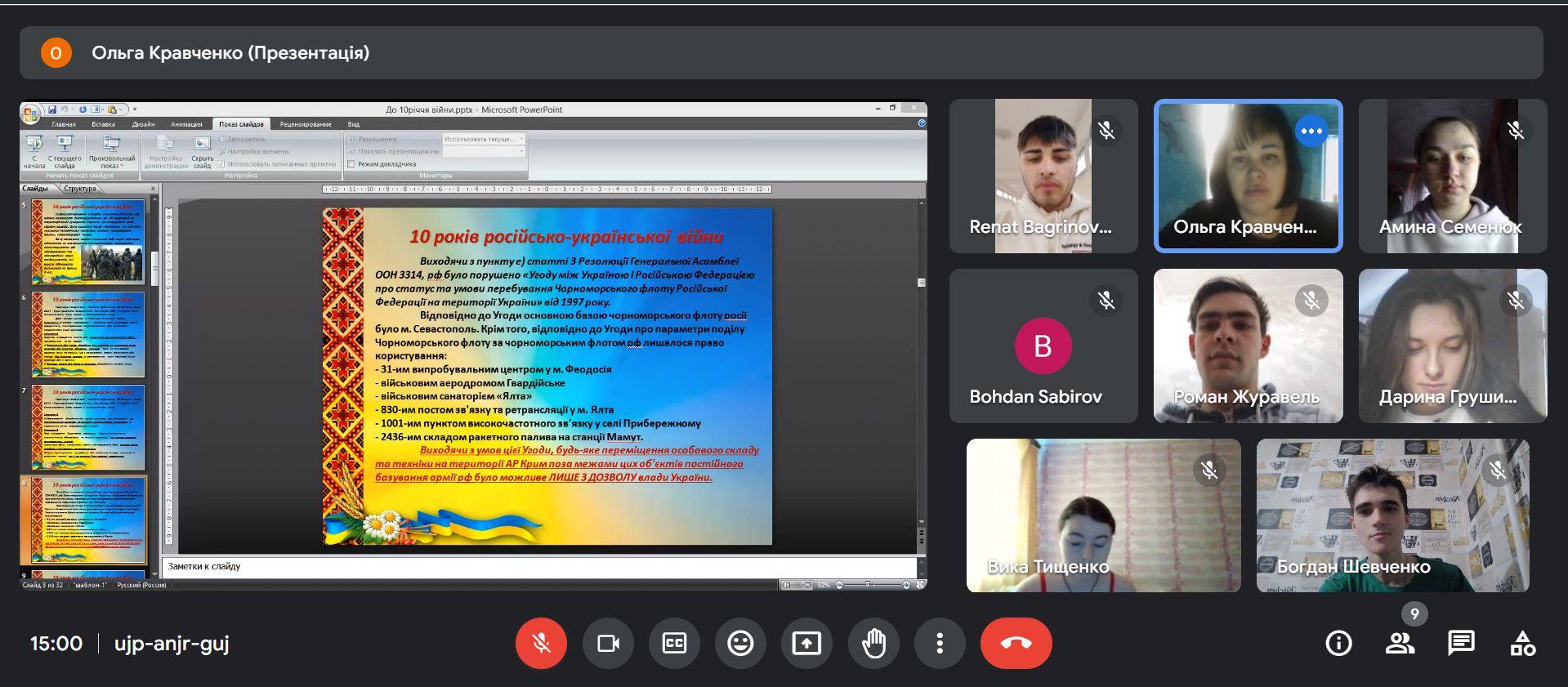1568x687 pixels.
Task: Open the Activities shapes icon
Action: click(x=1522, y=644)
